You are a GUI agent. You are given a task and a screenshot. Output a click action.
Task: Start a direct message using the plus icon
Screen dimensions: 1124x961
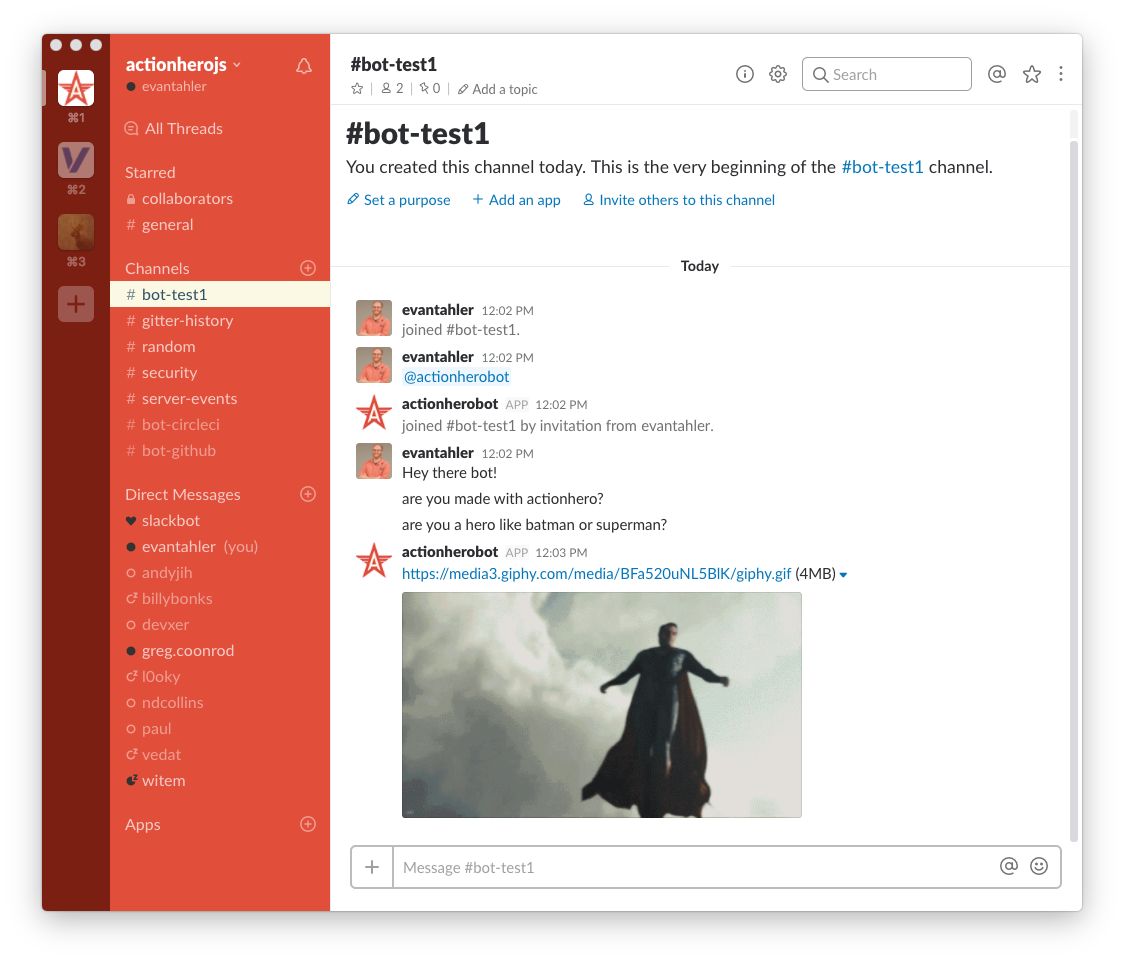(x=308, y=494)
